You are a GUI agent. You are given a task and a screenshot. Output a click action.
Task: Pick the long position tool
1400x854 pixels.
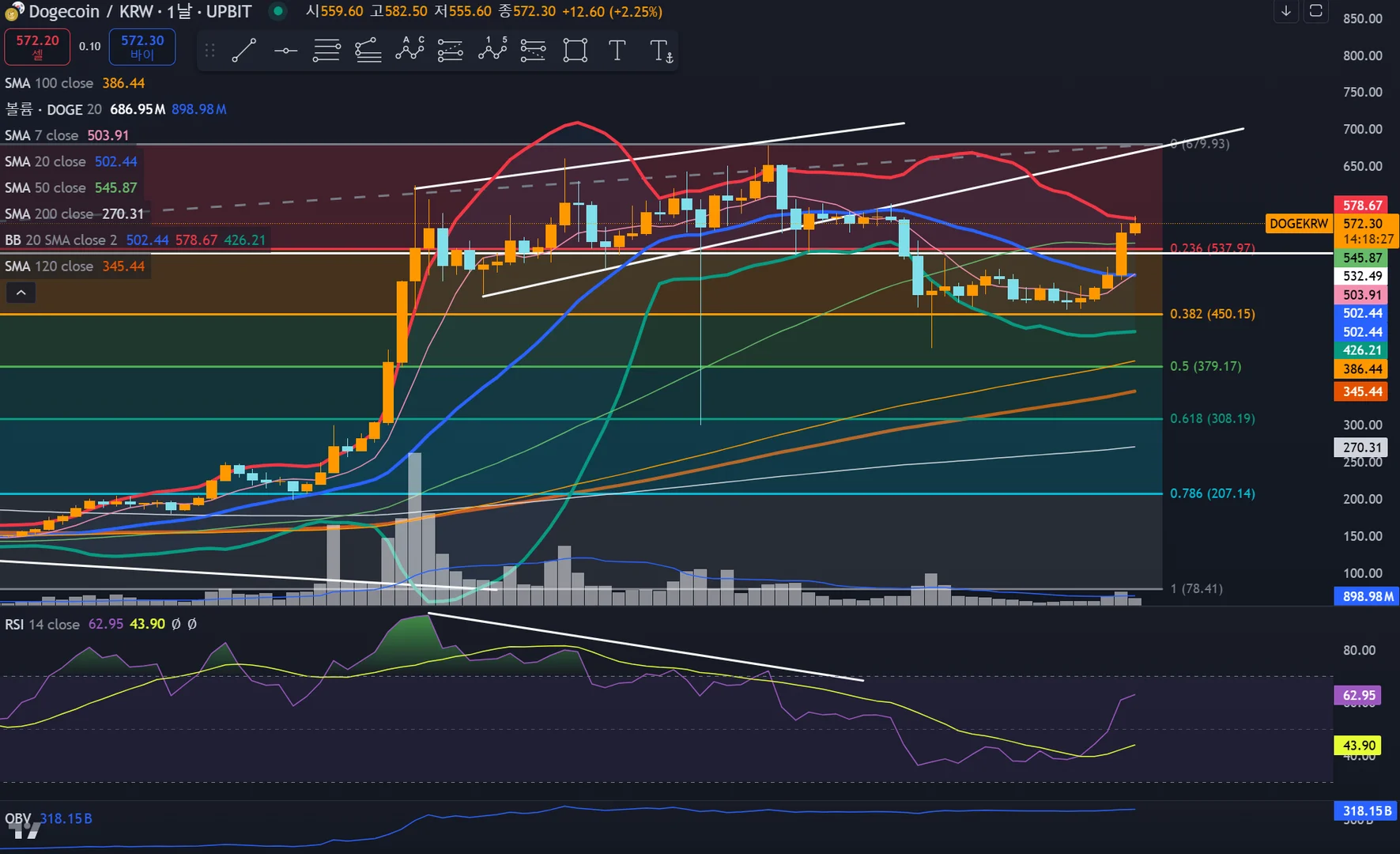[x=450, y=51]
